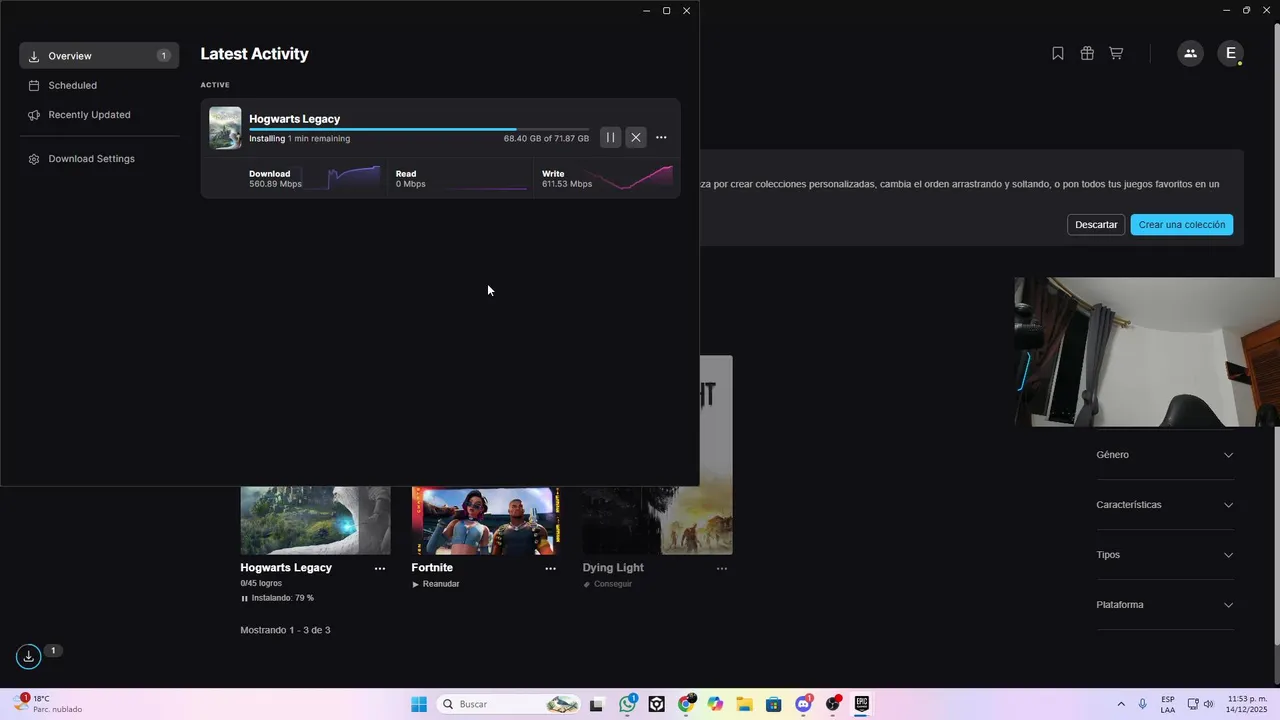The height and width of the screenshot is (720, 1280).
Task: Open the shopping cart
Action: 1116,54
